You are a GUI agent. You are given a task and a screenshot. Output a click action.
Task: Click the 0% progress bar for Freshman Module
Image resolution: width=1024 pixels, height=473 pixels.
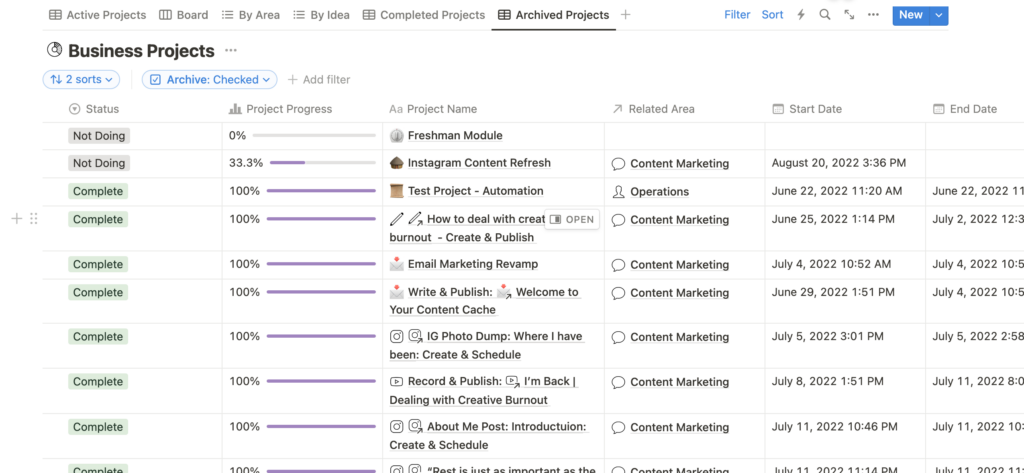click(314, 136)
